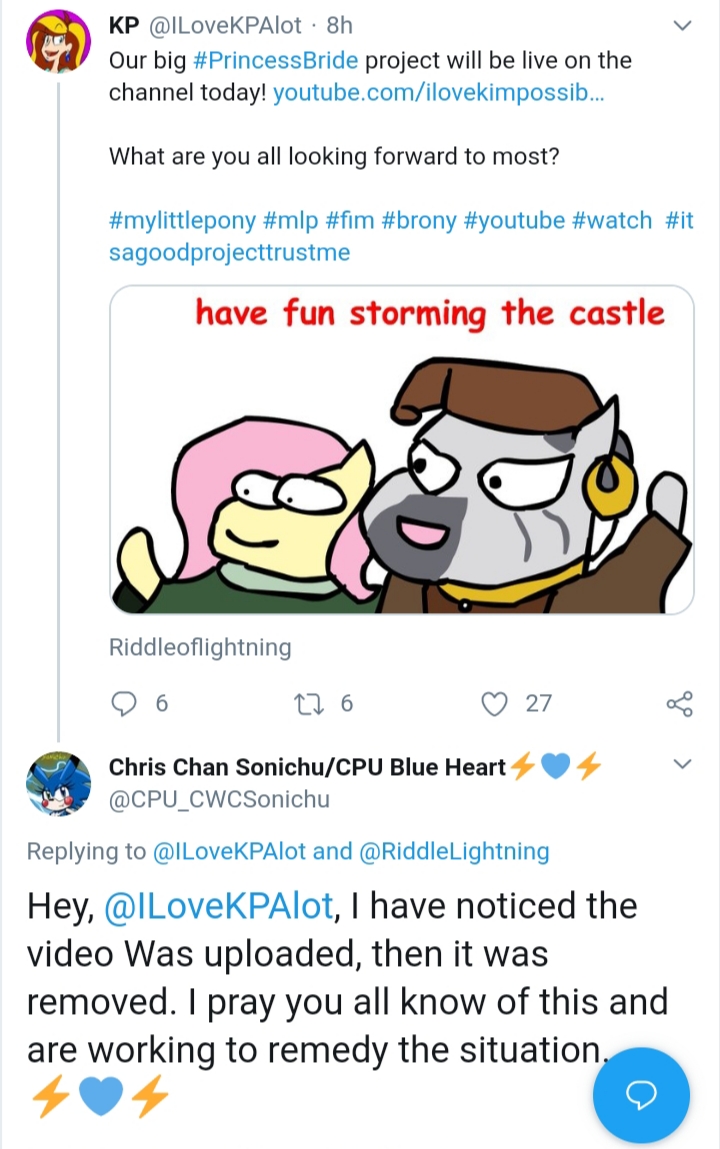This screenshot has height=1149, width=720.
Task: Click the reply speech bubble icon
Action: [124, 703]
